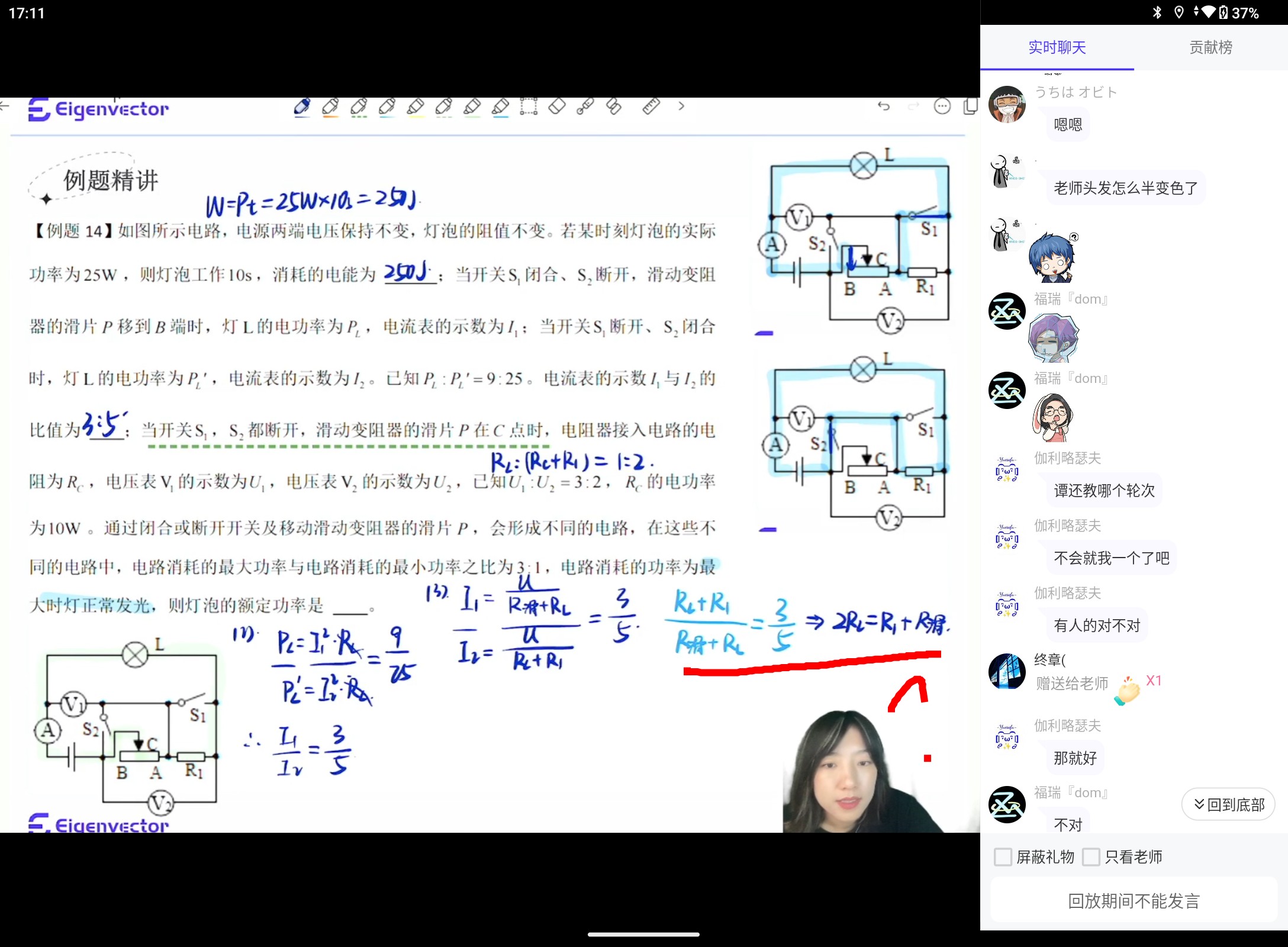Click the undo arrow
Screen dimensions: 1288x947
click(x=884, y=106)
